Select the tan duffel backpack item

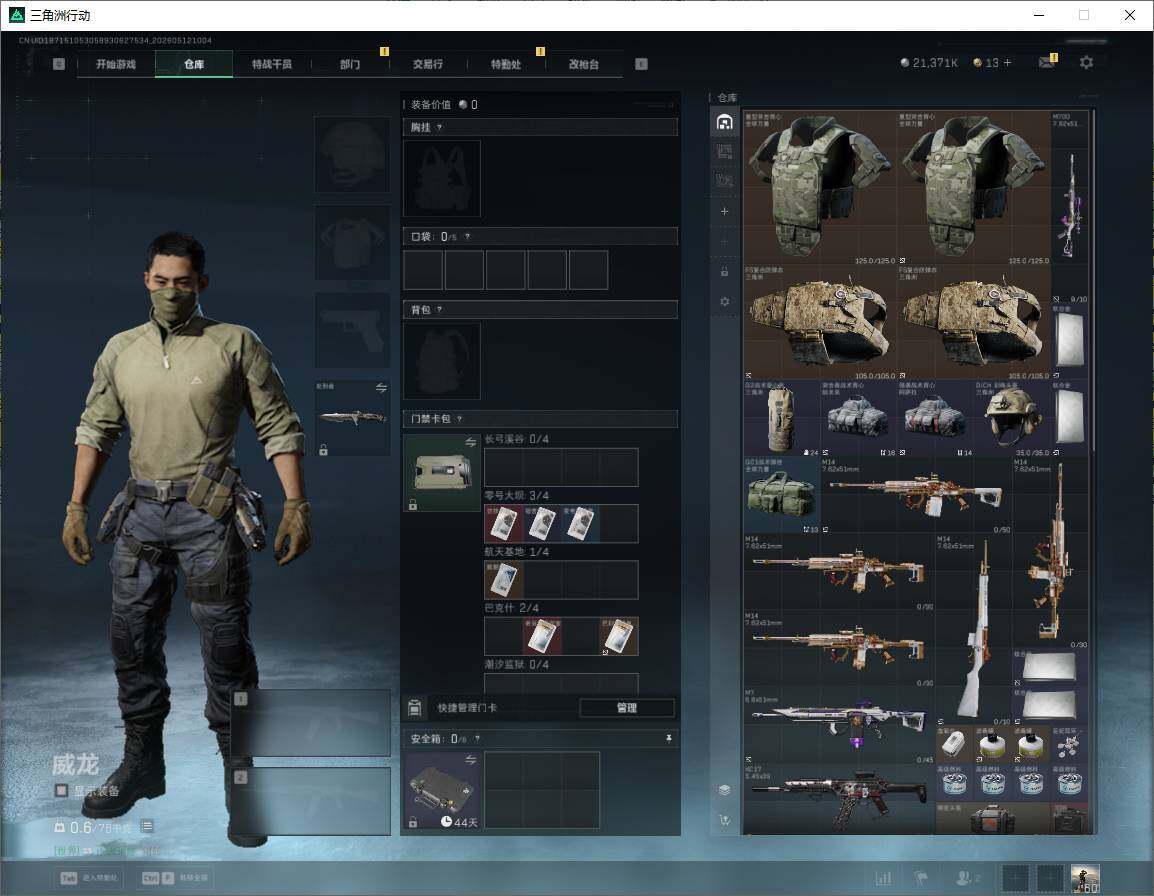pyautogui.click(x=782, y=418)
